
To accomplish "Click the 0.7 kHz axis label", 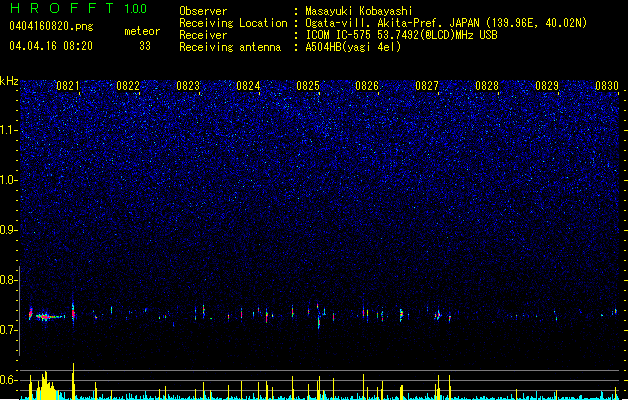I will [8, 330].
